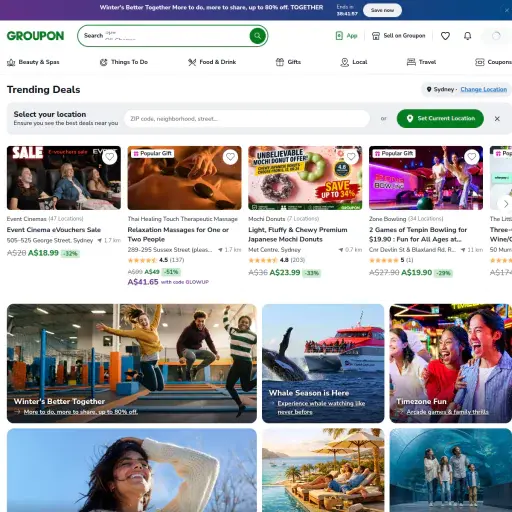The width and height of the screenshot is (512, 512).
Task: Open 2 Games of Tenpin Bowling title
Action: pos(418,234)
